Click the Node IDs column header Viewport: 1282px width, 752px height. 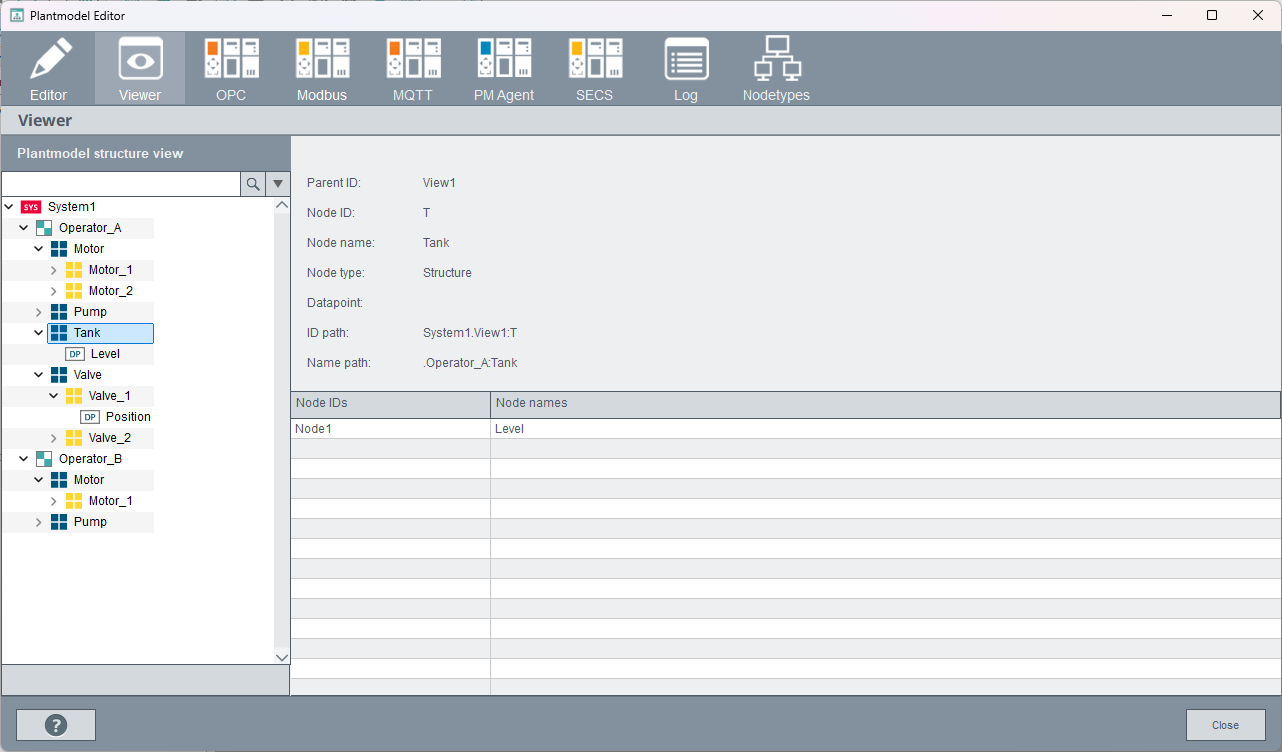391,404
